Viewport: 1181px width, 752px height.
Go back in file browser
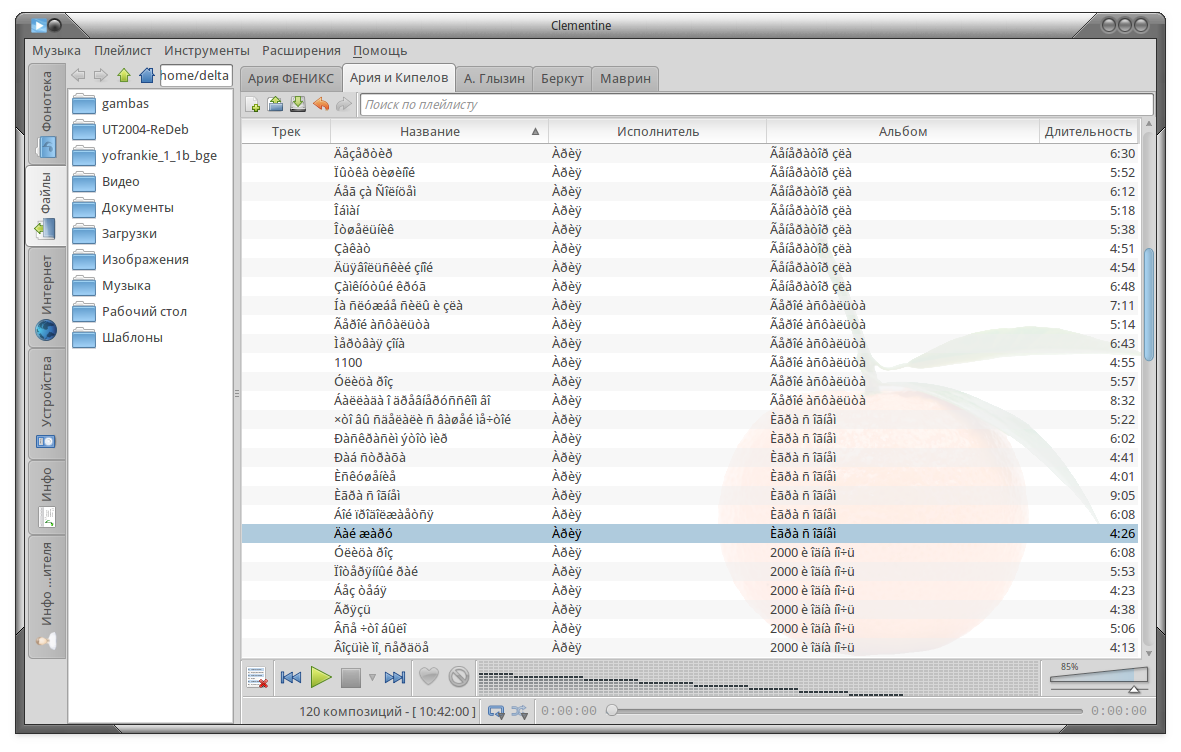pyautogui.click(x=78, y=75)
